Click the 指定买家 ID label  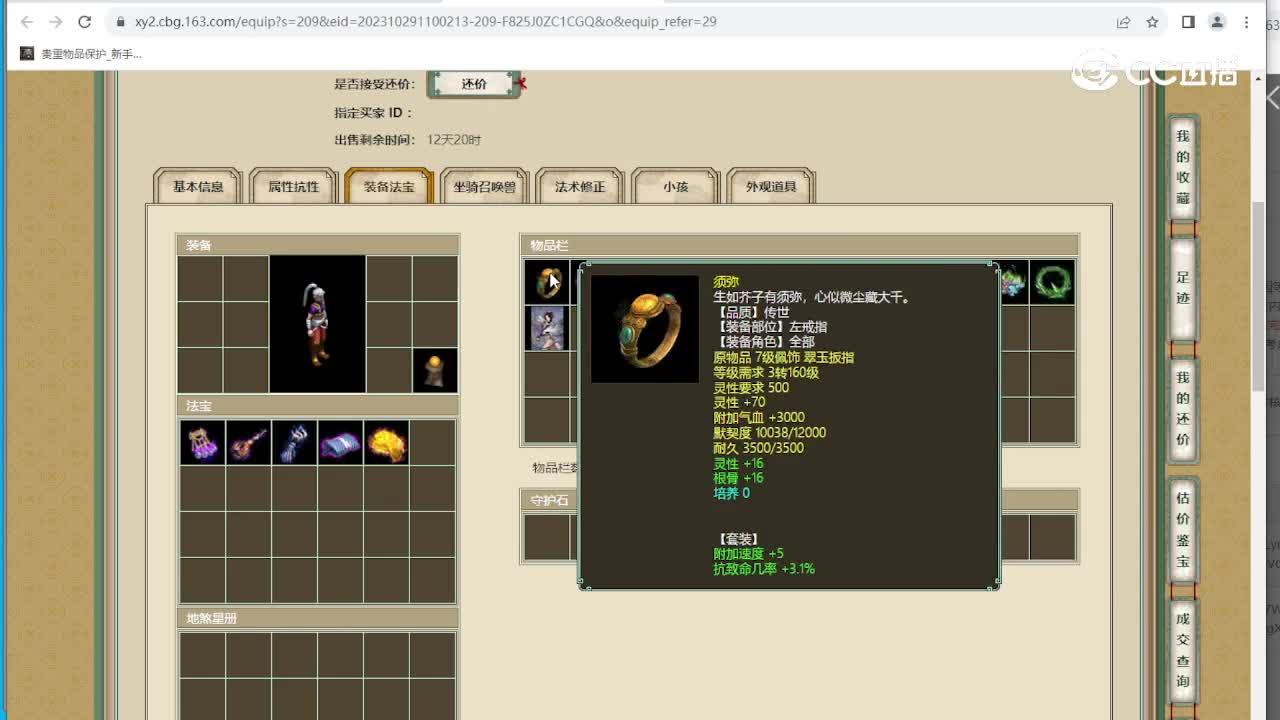pos(374,113)
